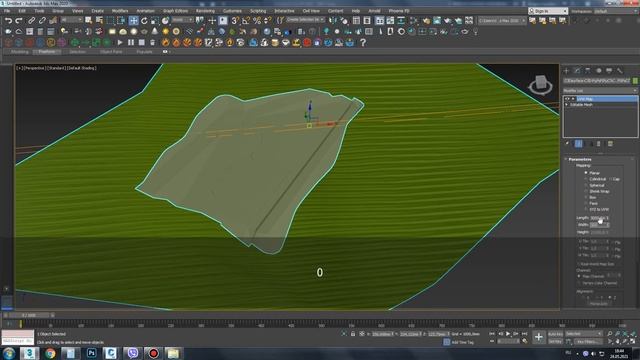Select the Face mapping radio button
The height and width of the screenshot is (360, 640).
click(x=586, y=203)
